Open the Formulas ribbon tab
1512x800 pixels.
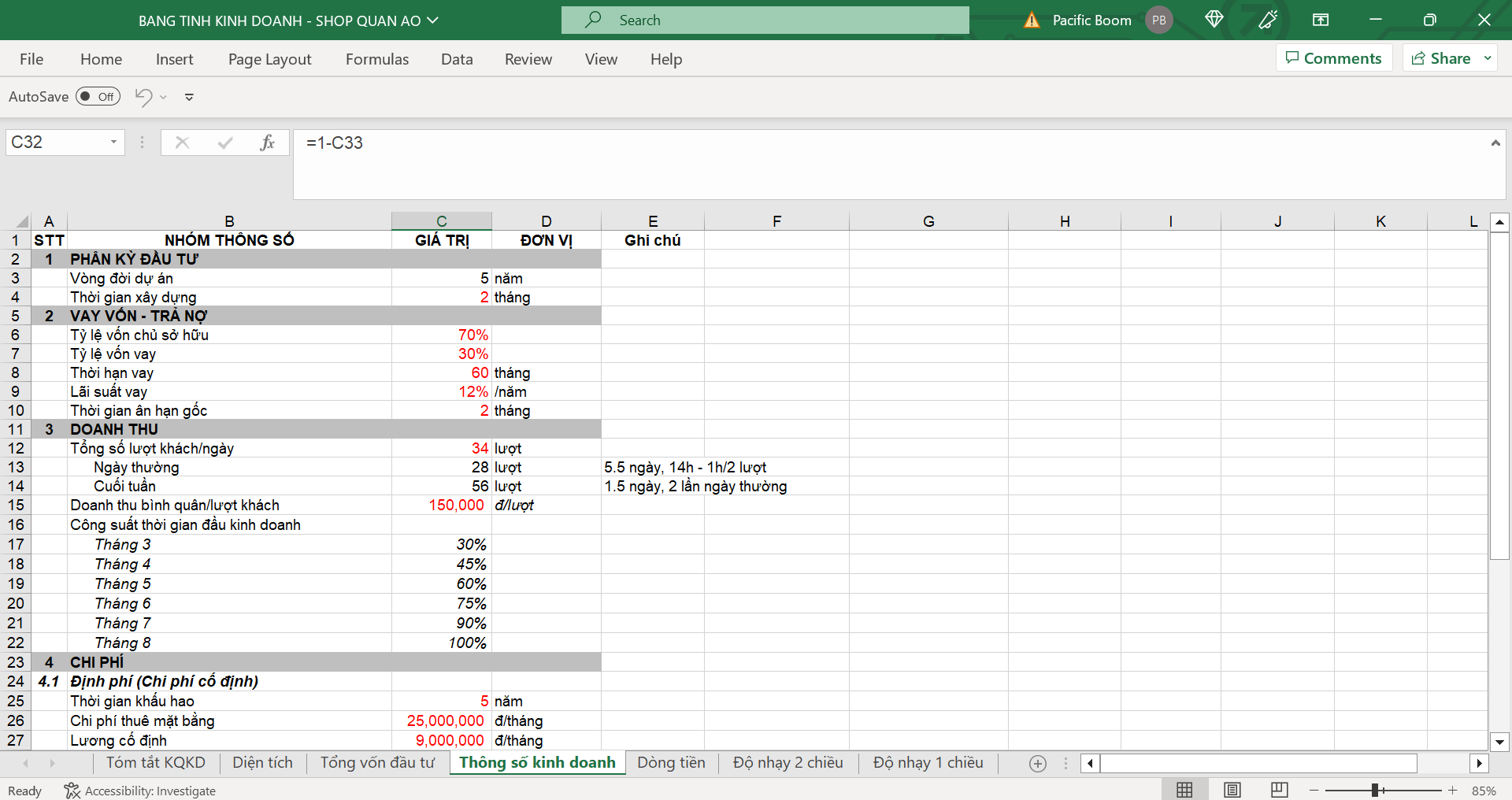[x=377, y=59]
